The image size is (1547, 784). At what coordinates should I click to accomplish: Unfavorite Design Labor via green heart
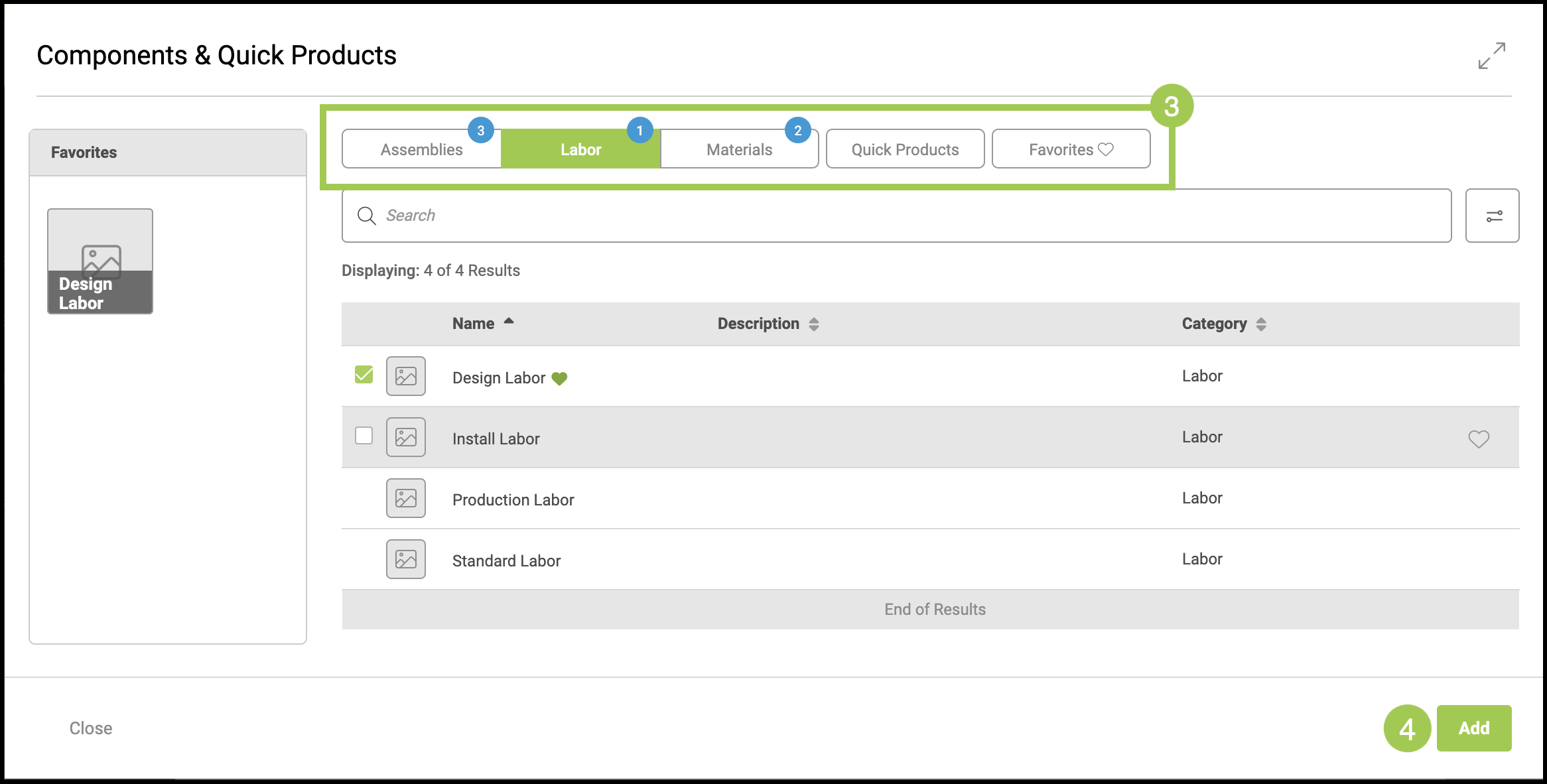pyautogui.click(x=559, y=379)
